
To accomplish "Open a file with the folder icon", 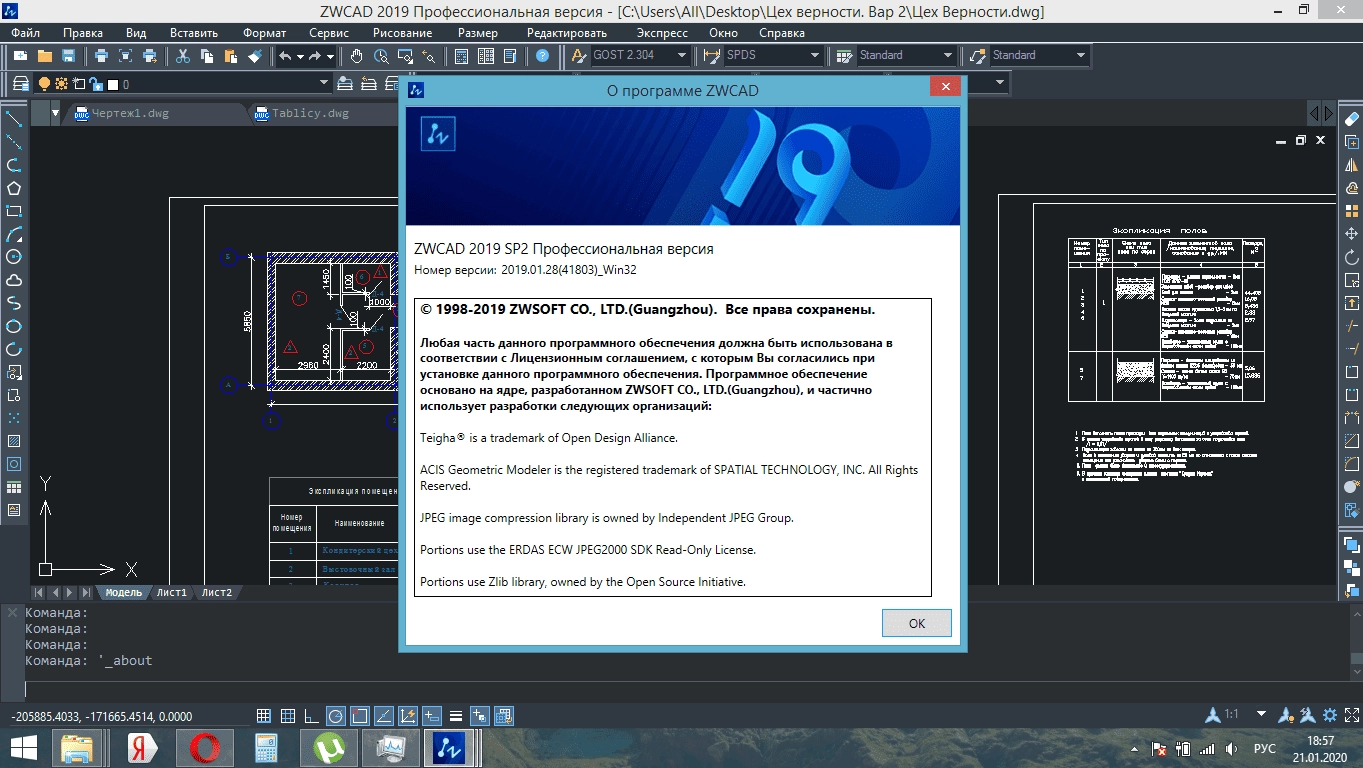I will point(44,56).
